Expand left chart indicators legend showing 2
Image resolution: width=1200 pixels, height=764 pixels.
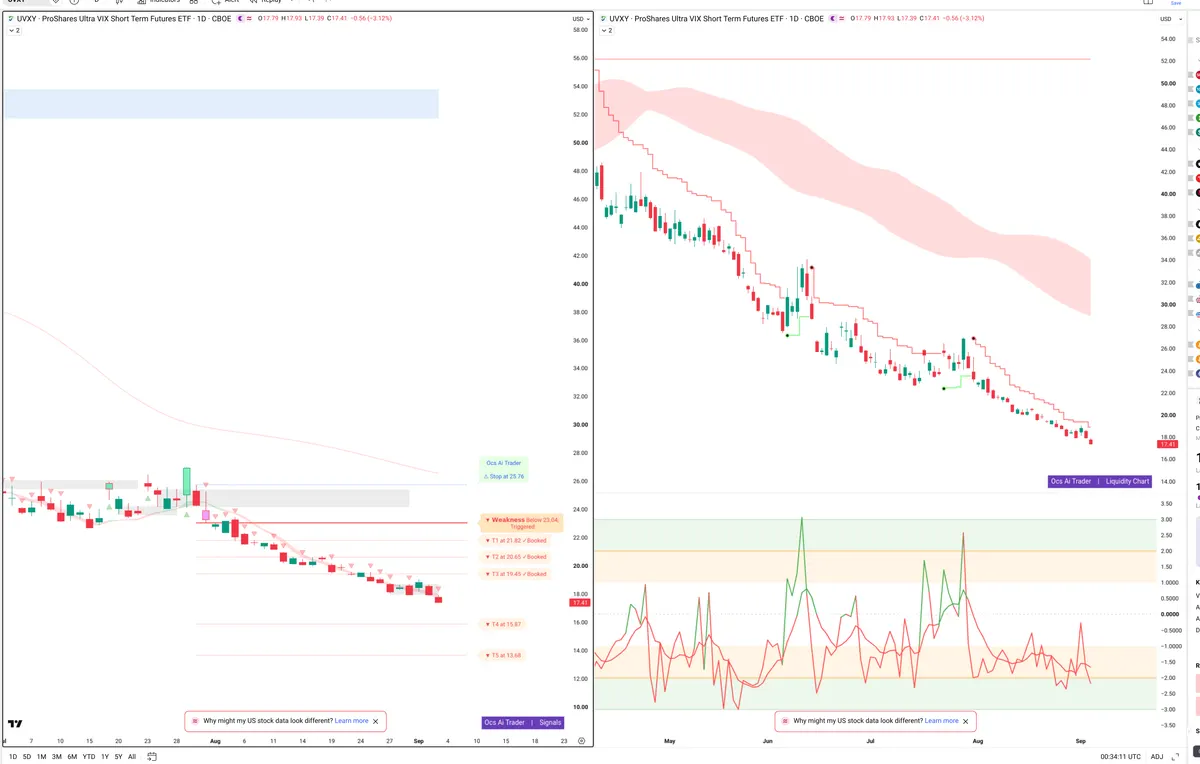pos(14,31)
